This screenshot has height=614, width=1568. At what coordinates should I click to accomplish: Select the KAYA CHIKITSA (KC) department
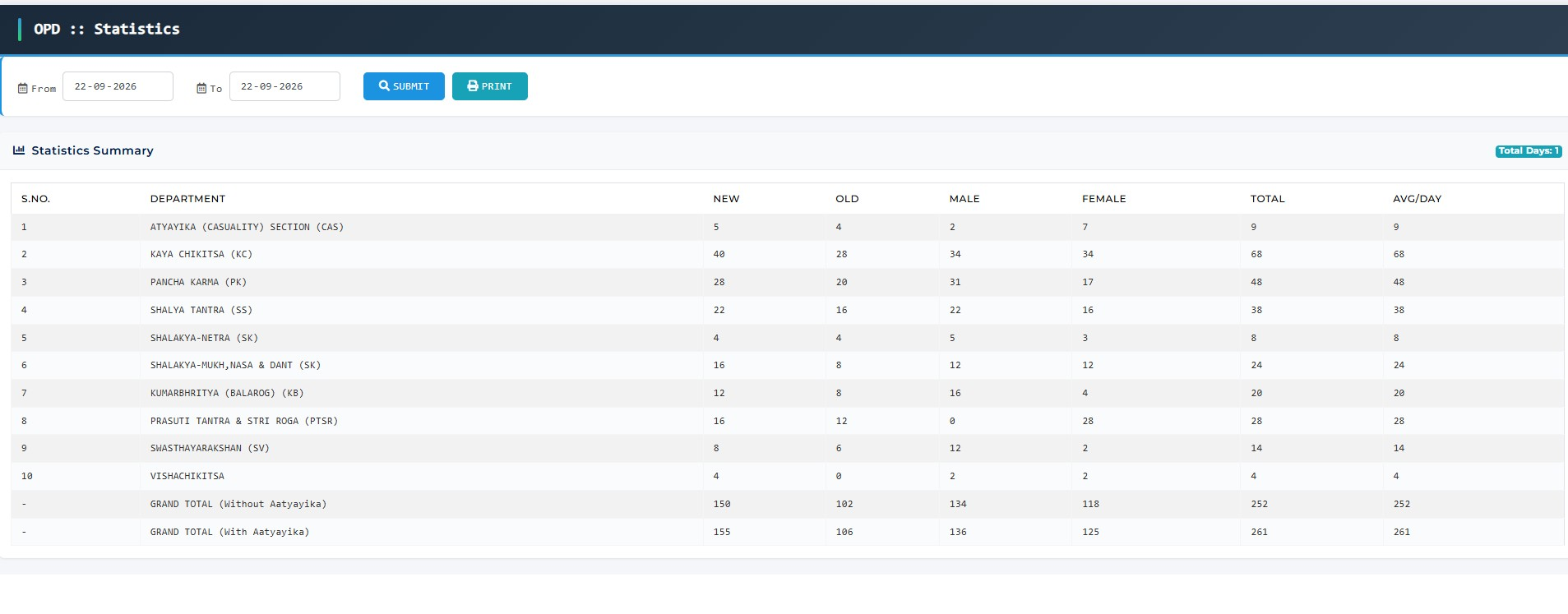coord(201,254)
